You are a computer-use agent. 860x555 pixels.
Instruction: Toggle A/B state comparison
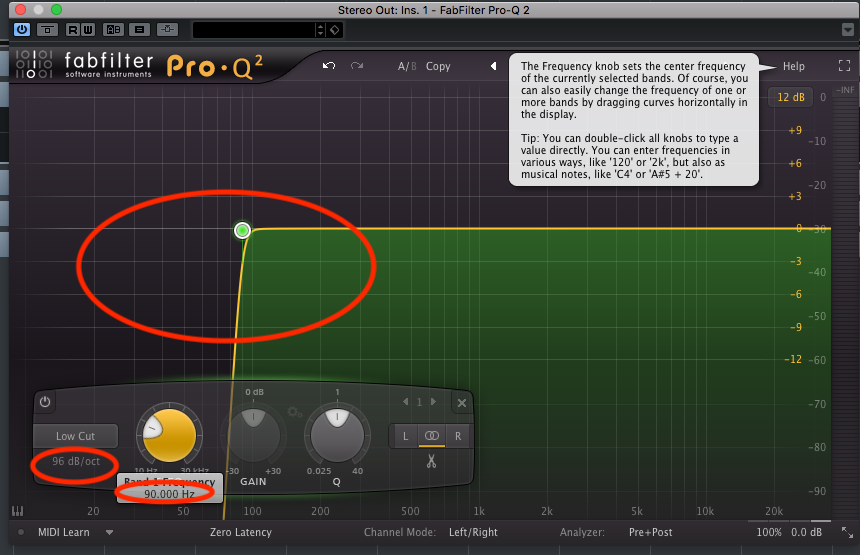coord(407,66)
